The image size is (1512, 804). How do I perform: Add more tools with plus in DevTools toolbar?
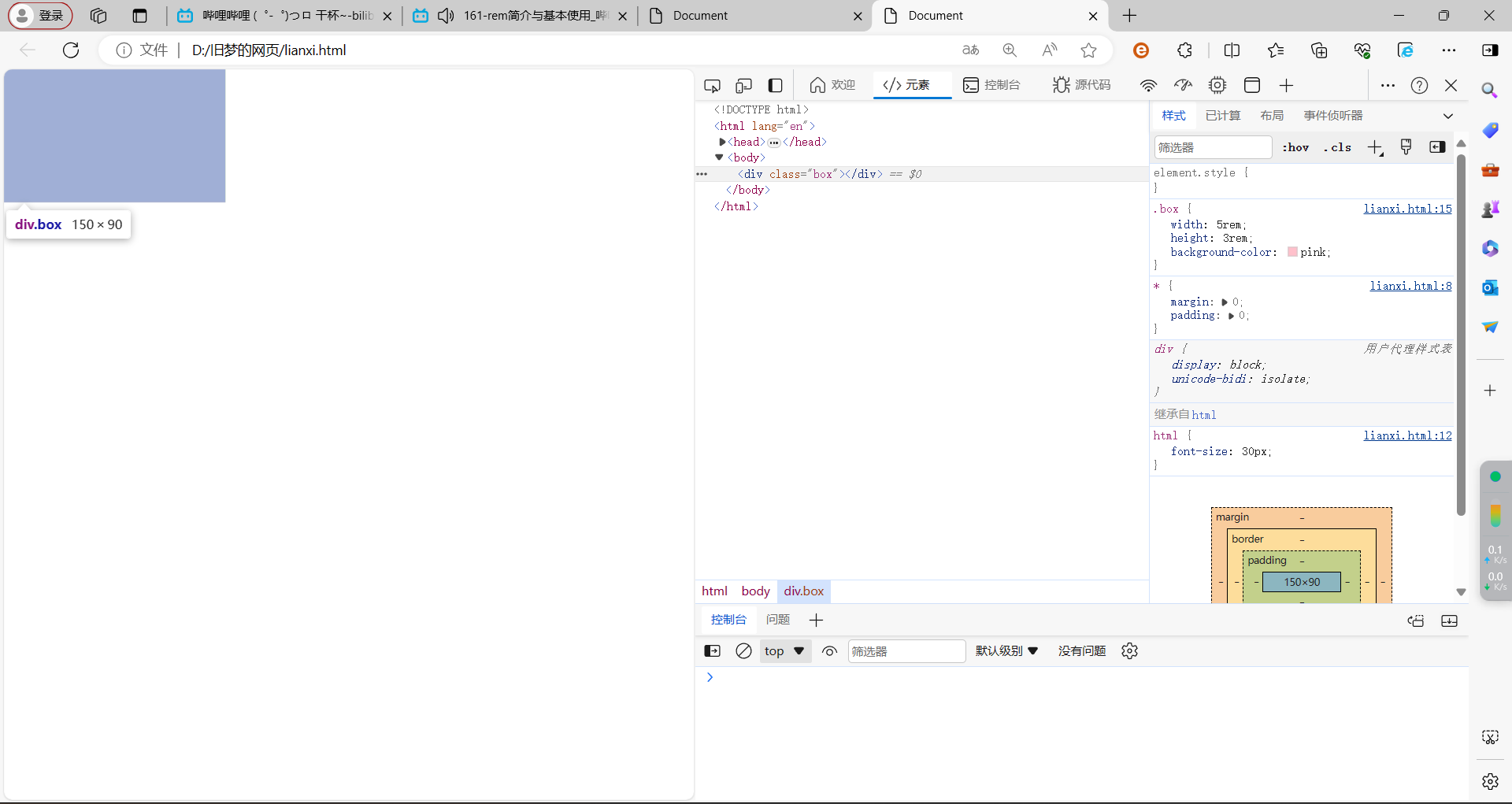[x=1286, y=85]
